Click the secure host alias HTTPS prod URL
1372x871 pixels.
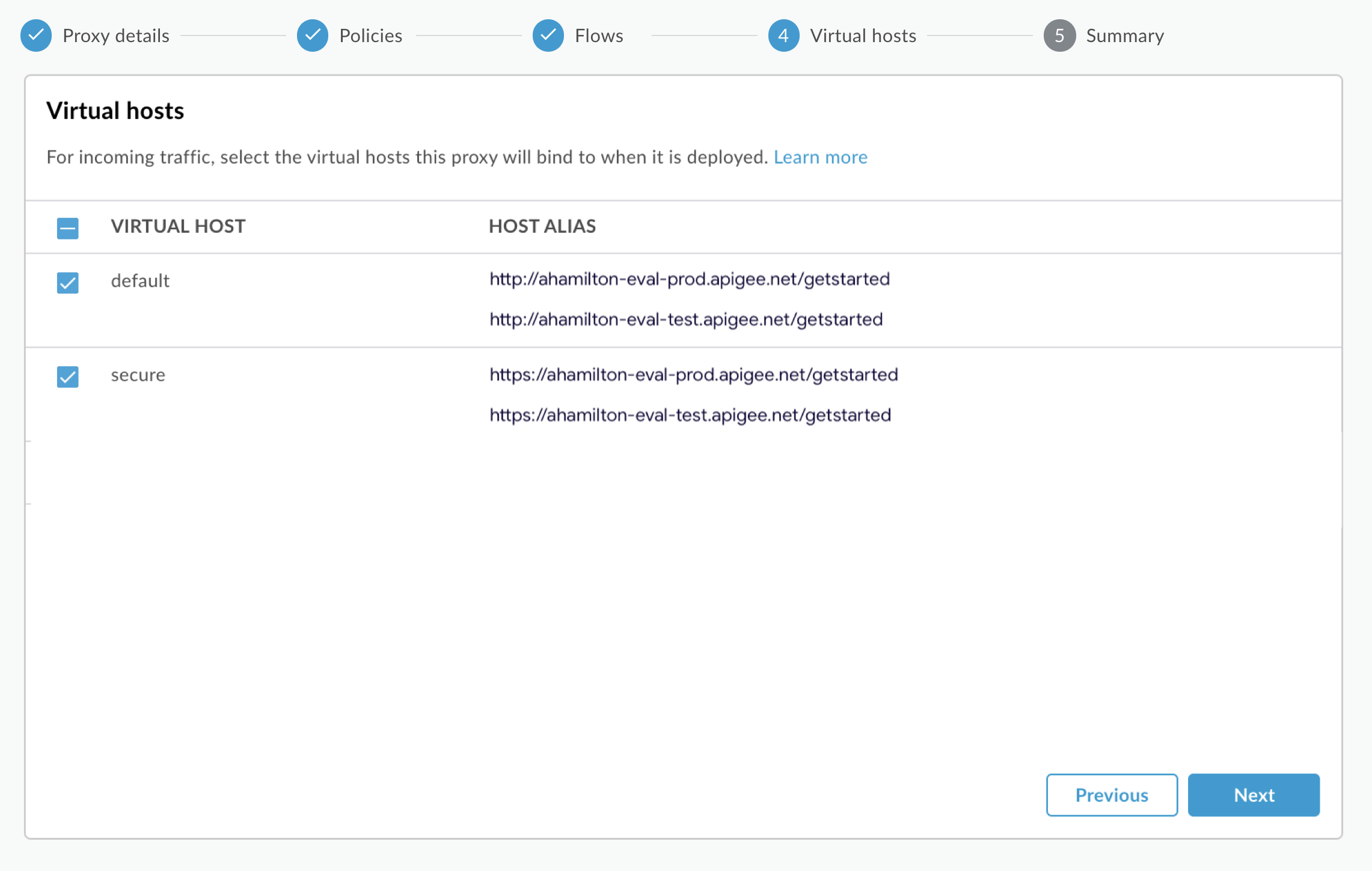693,373
